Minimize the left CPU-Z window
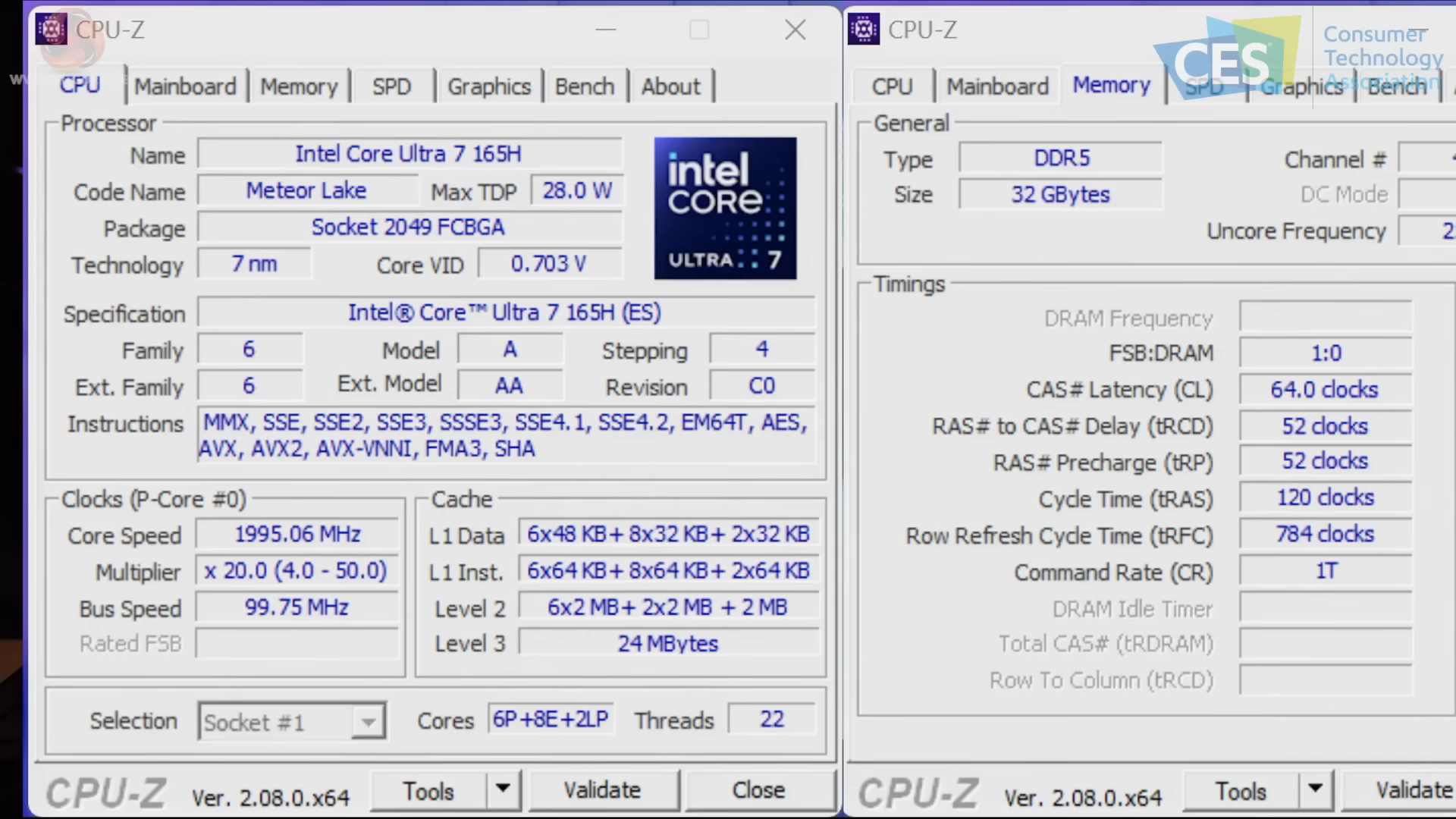Image resolution: width=1456 pixels, height=819 pixels. pos(606,30)
